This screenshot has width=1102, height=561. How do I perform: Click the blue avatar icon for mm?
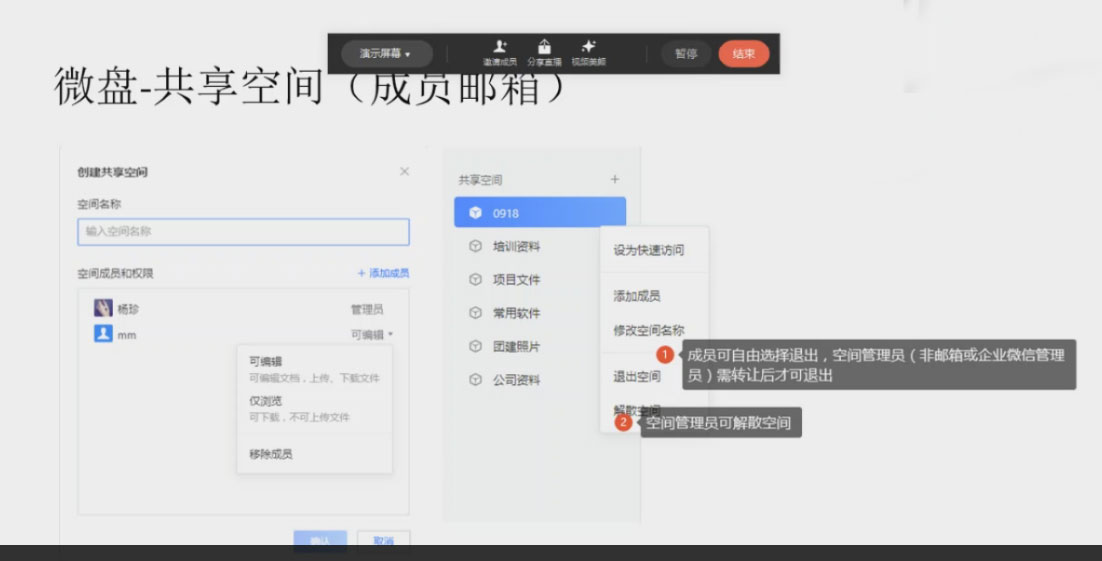click(103, 335)
